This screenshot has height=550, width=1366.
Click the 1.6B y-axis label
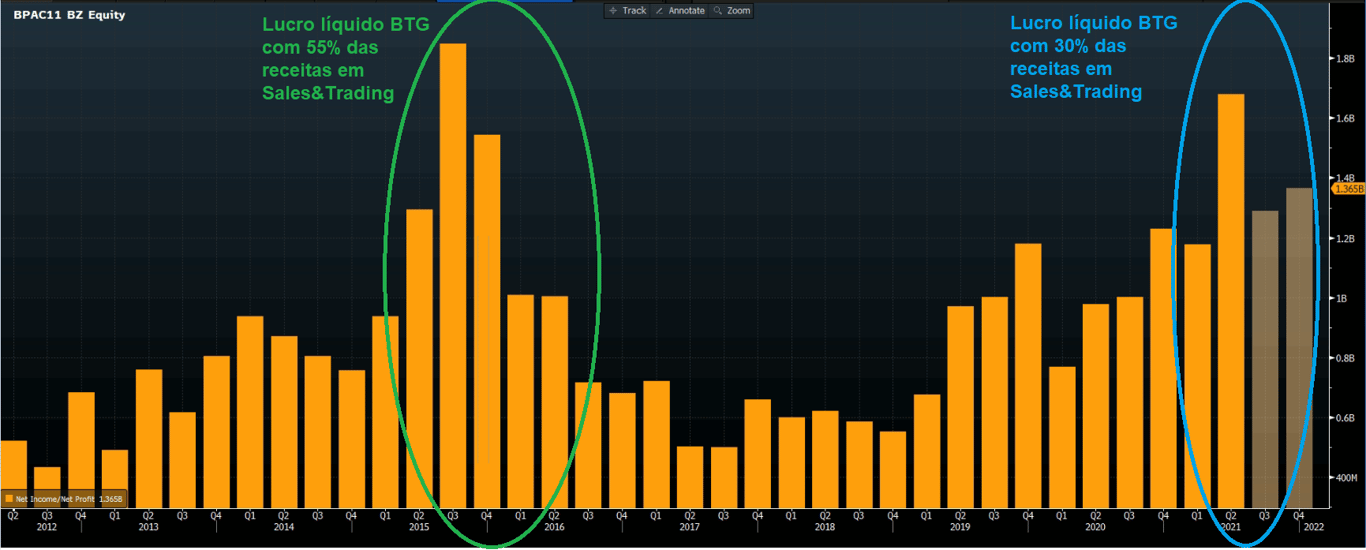point(1345,119)
